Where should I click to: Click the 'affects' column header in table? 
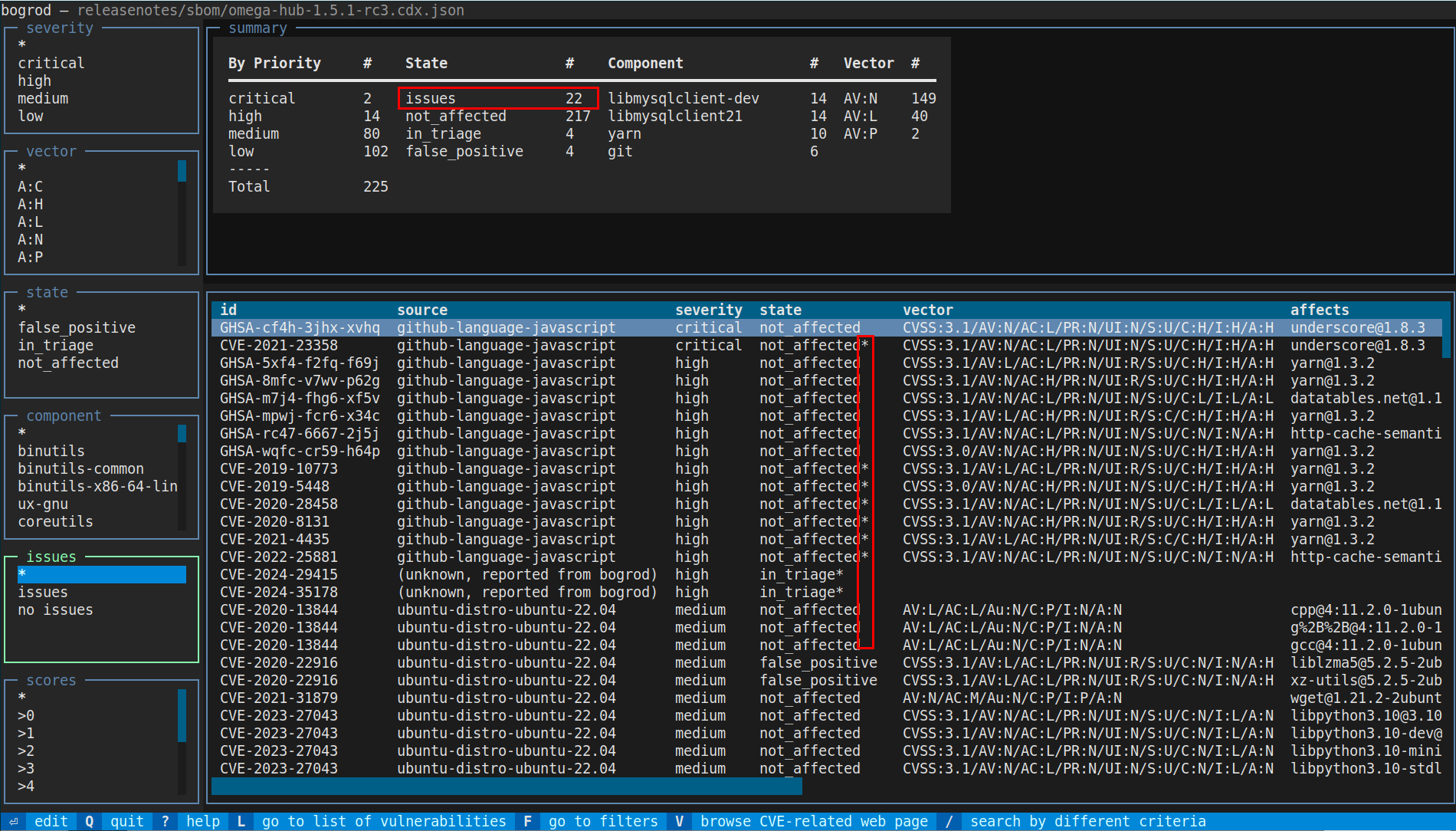point(1319,310)
